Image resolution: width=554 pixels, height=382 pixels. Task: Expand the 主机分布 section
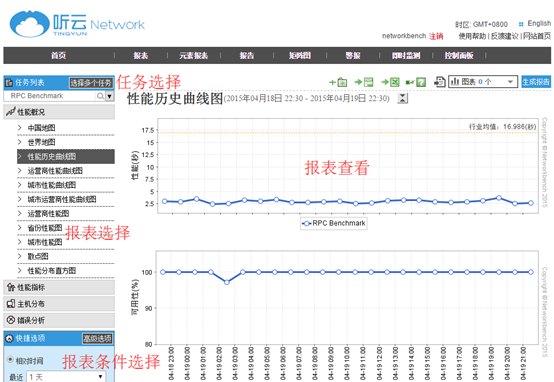coord(59,304)
